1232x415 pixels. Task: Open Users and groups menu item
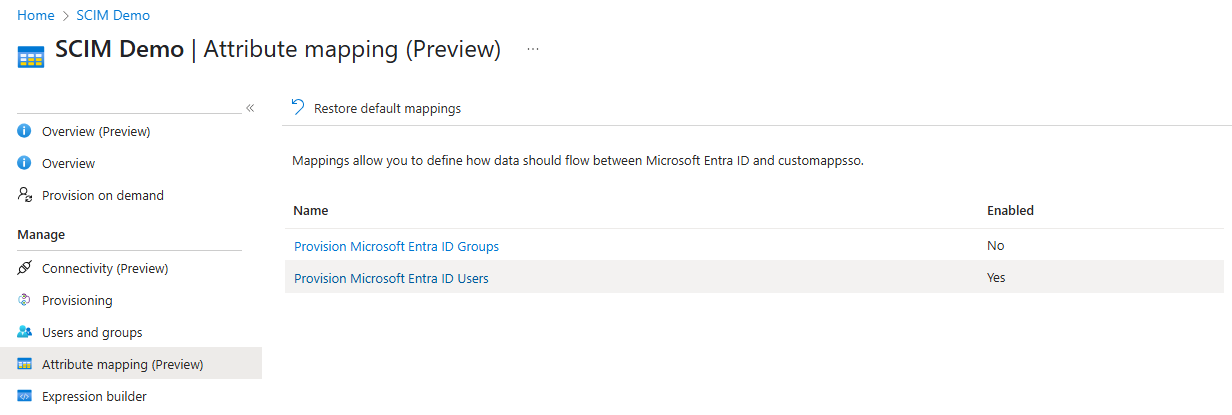coord(92,332)
